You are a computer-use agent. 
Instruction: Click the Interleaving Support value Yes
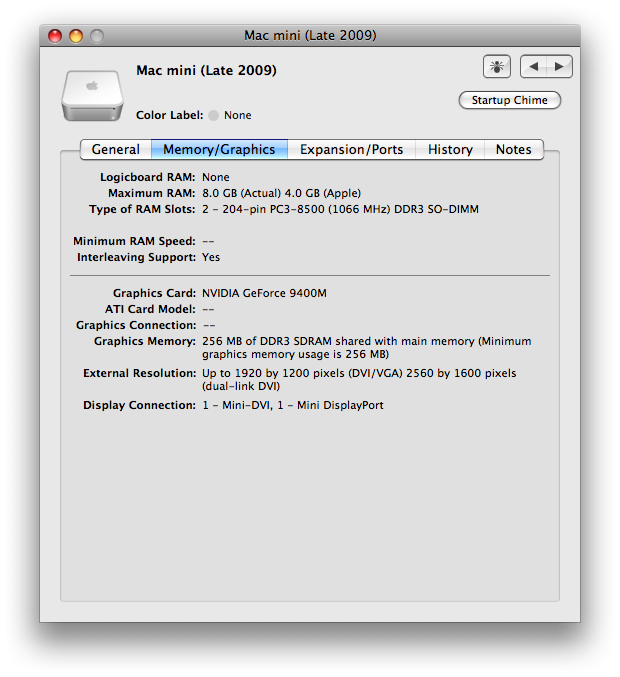click(211, 257)
